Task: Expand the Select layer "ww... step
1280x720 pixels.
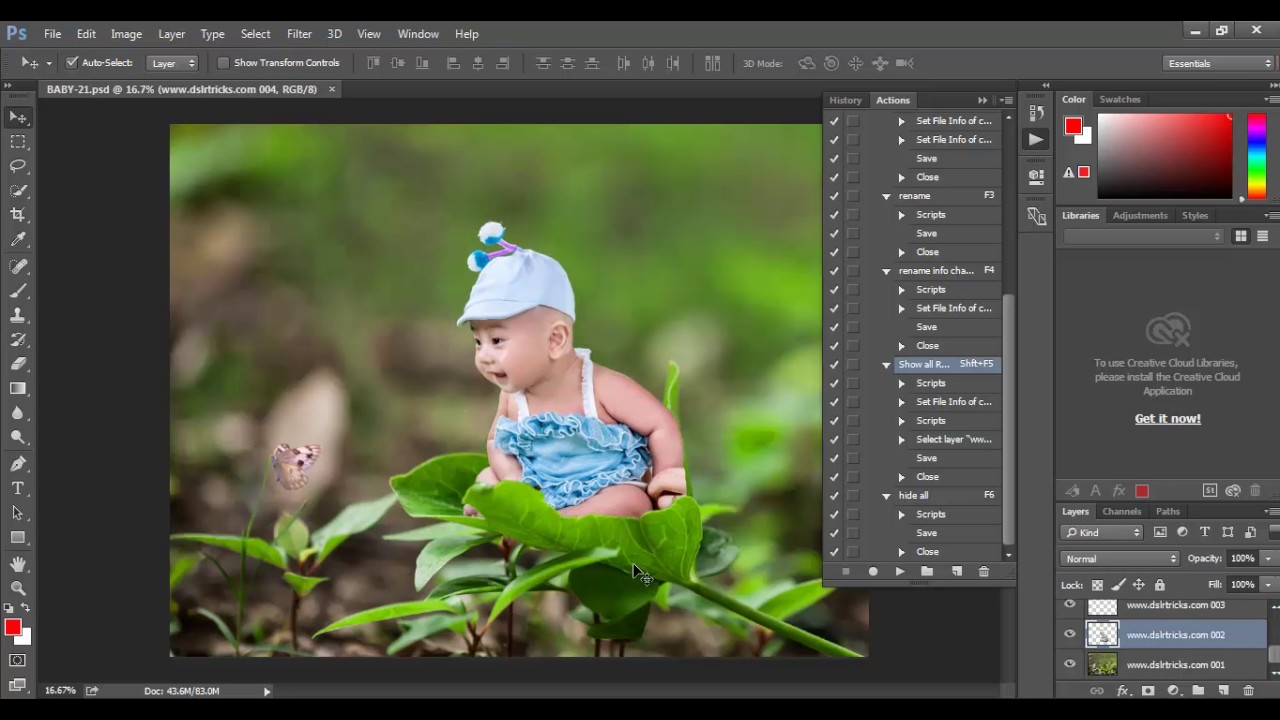Action: coord(901,439)
